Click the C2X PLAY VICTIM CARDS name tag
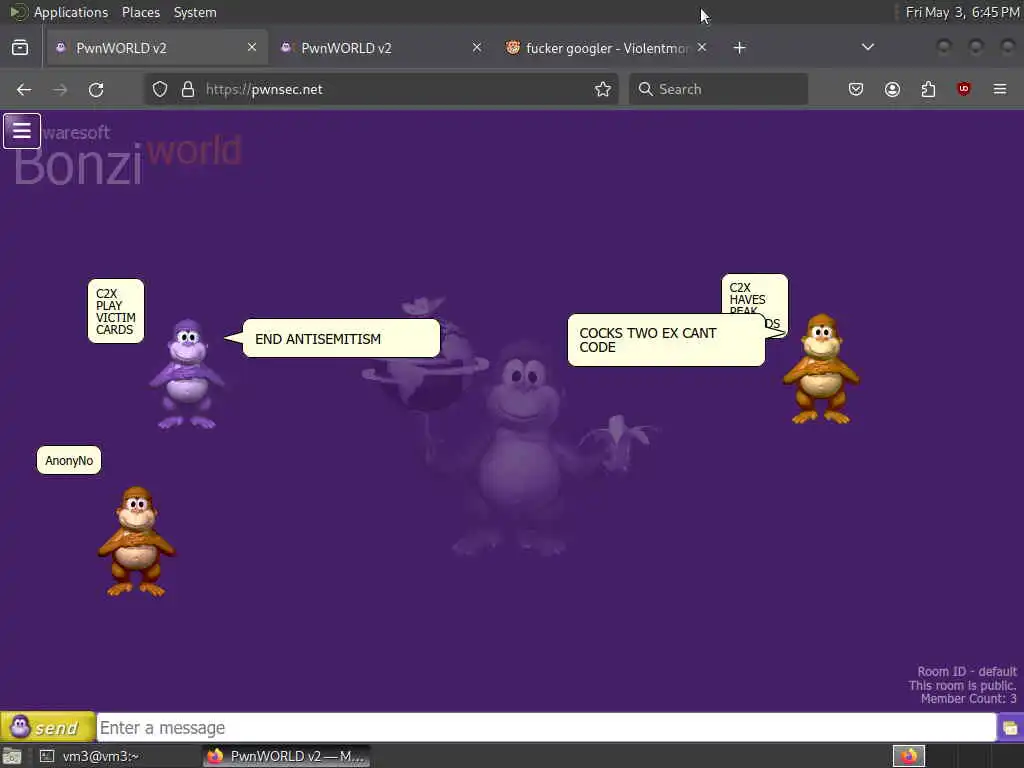 pyautogui.click(x=116, y=311)
